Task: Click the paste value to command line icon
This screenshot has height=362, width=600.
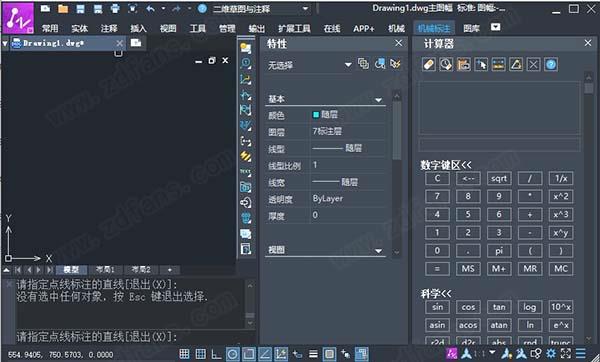Action: 463,64
